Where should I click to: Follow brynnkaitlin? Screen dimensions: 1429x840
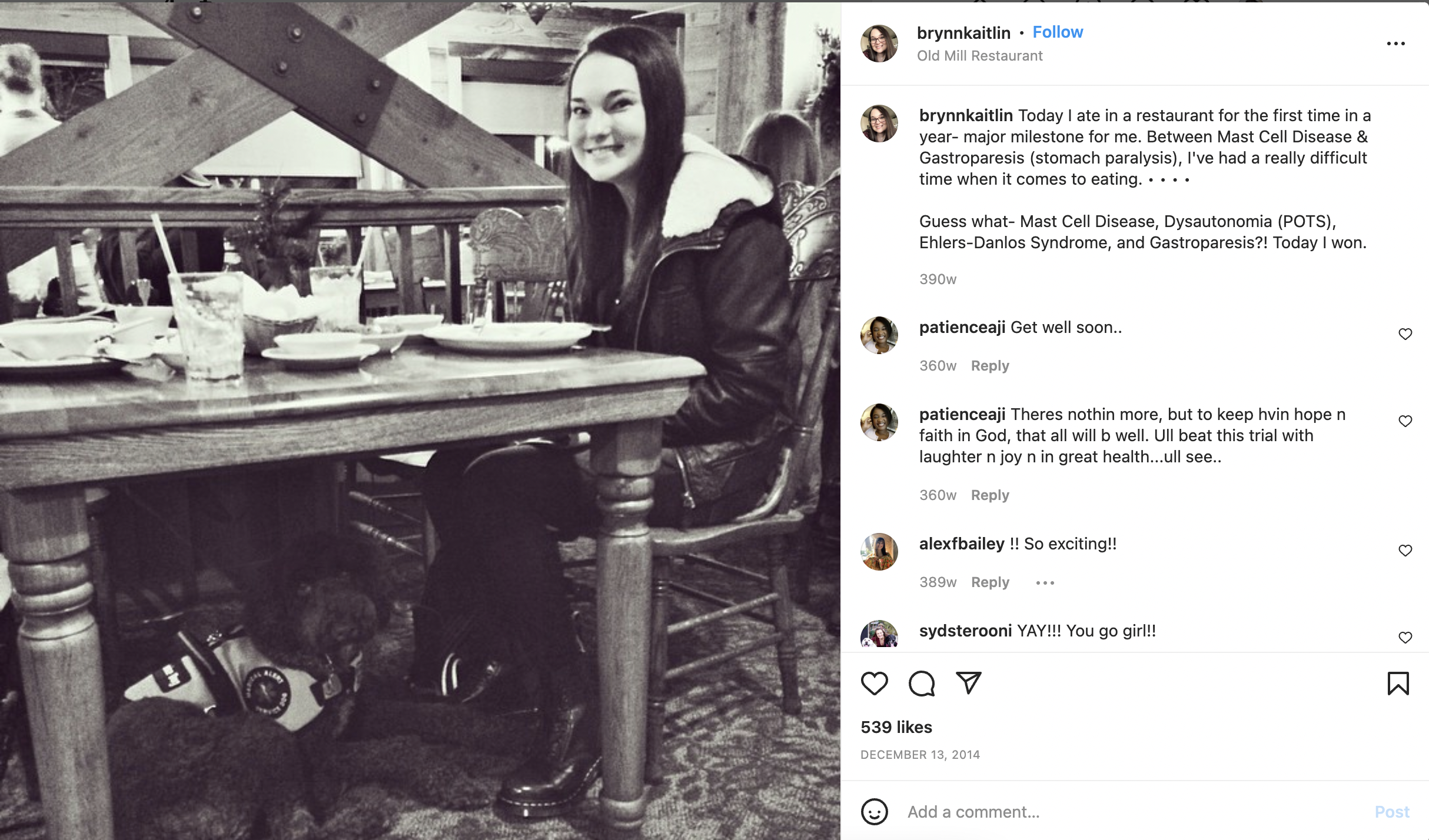click(1058, 32)
